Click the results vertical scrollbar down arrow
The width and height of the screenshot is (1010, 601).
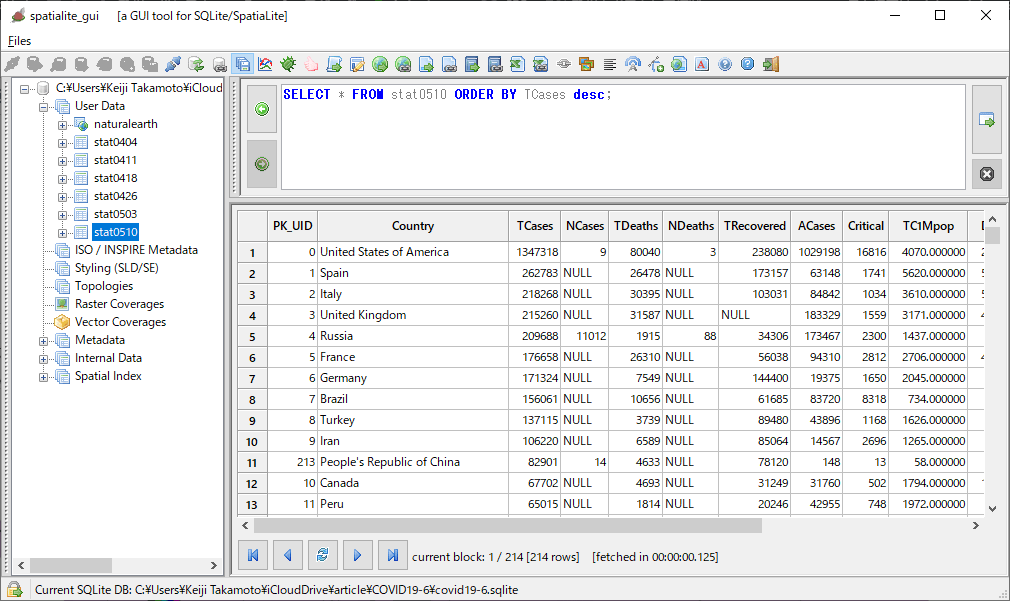tap(992, 508)
